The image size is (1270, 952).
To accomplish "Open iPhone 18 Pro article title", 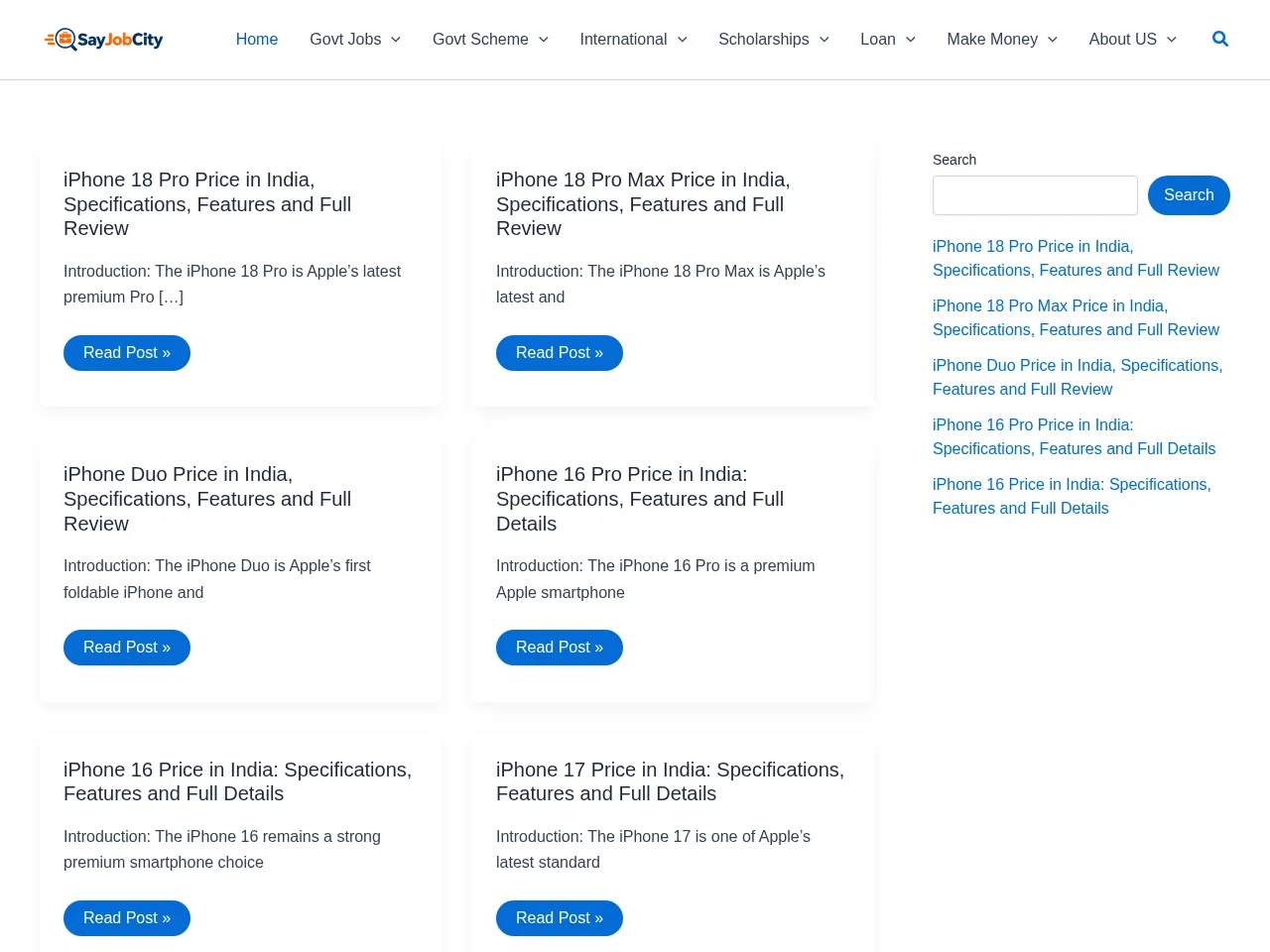I will [207, 204].
